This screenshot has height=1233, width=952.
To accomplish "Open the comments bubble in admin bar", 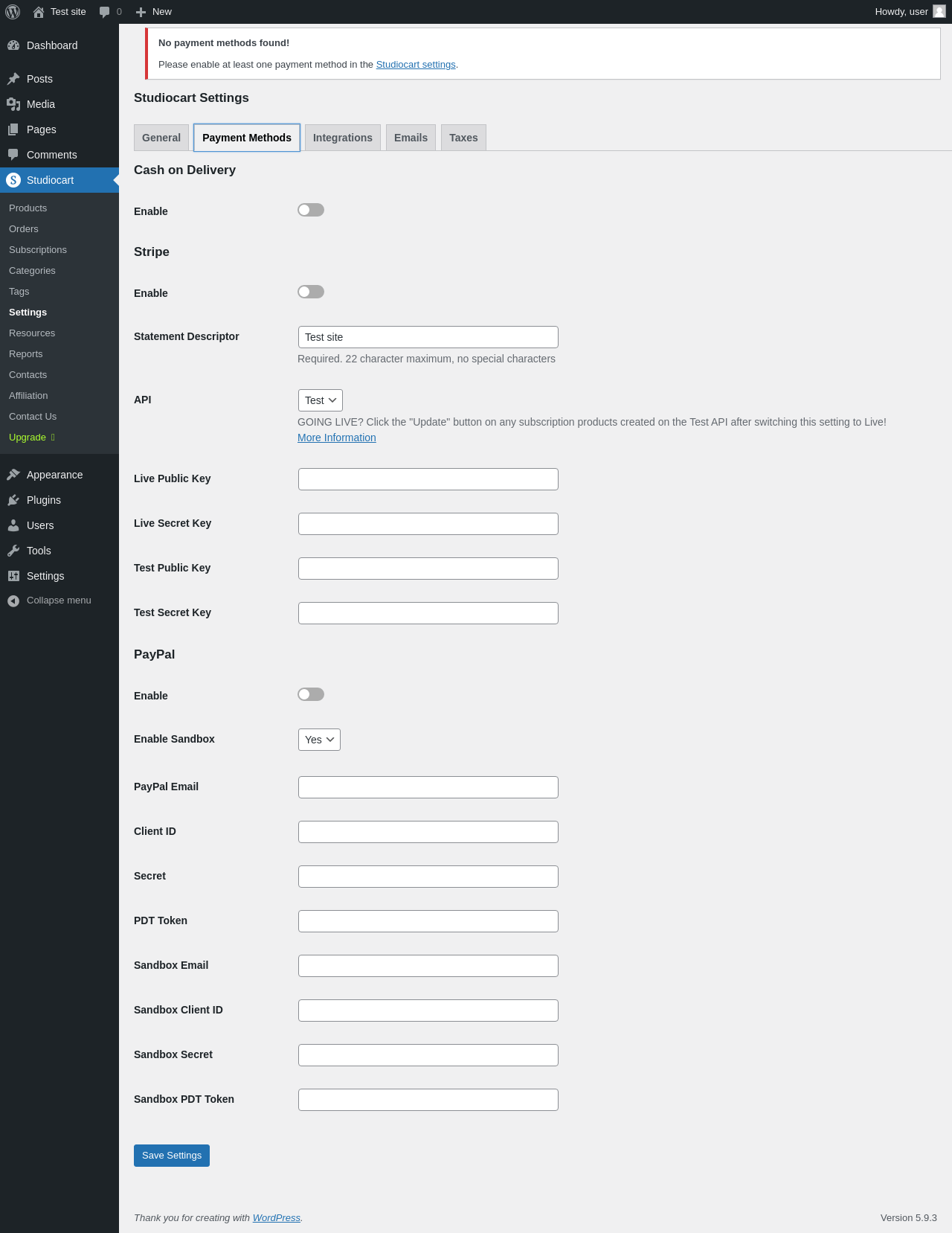I will (105, 12).
